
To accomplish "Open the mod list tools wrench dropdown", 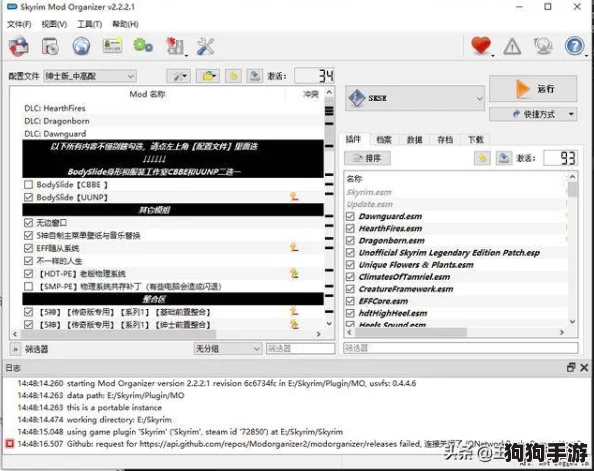I will 178,76.
